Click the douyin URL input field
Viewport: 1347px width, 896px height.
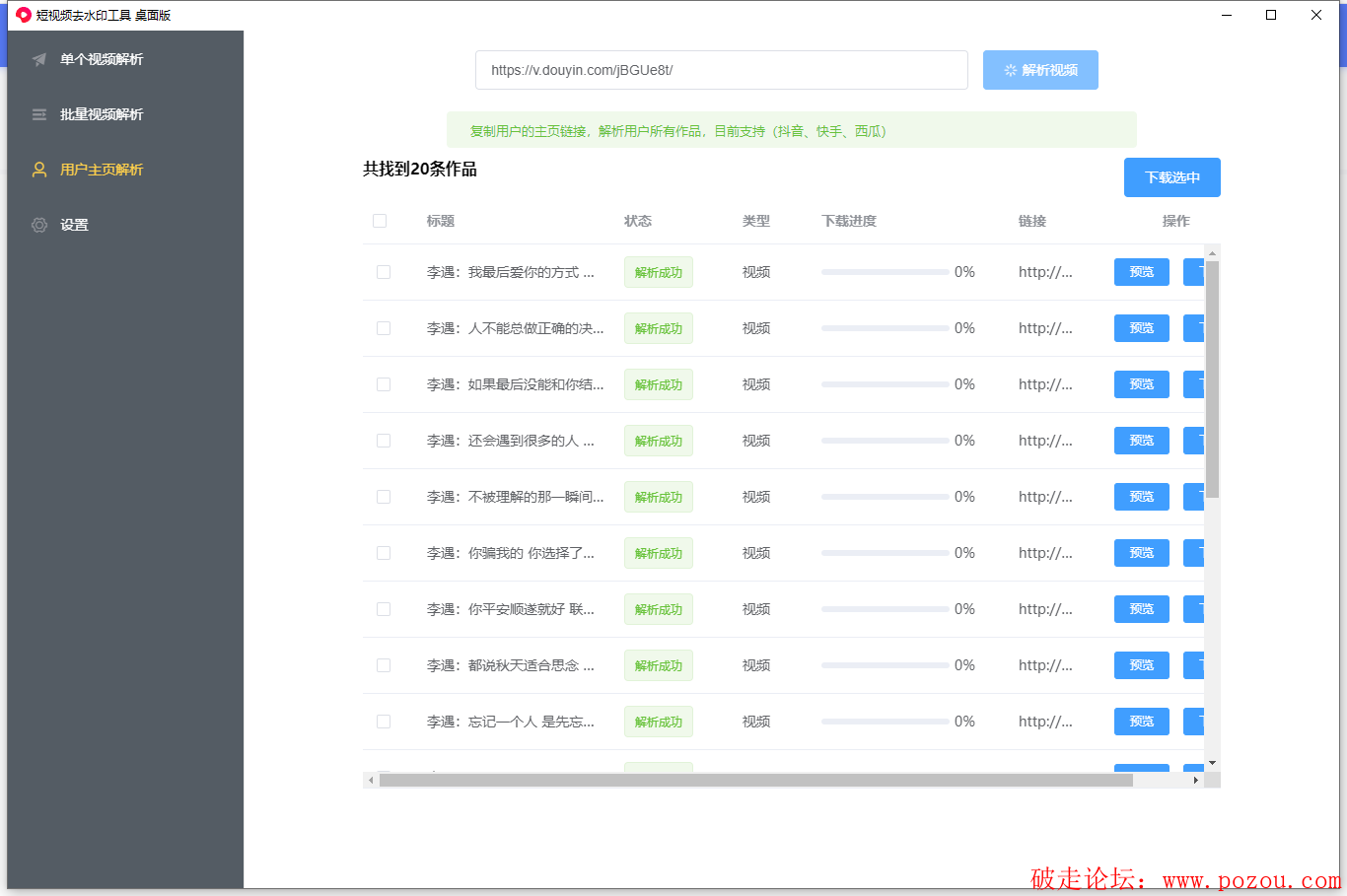coord(721,70)
